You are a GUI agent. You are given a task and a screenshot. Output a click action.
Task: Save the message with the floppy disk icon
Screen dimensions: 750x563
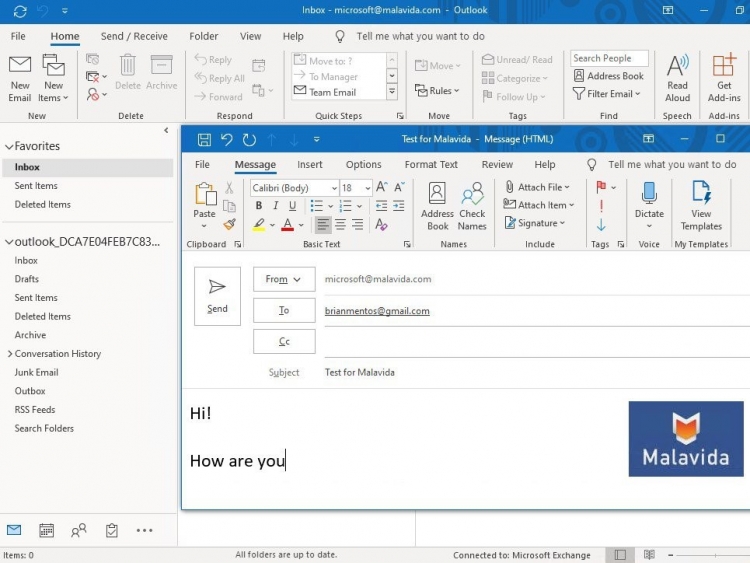pos(204,139)
